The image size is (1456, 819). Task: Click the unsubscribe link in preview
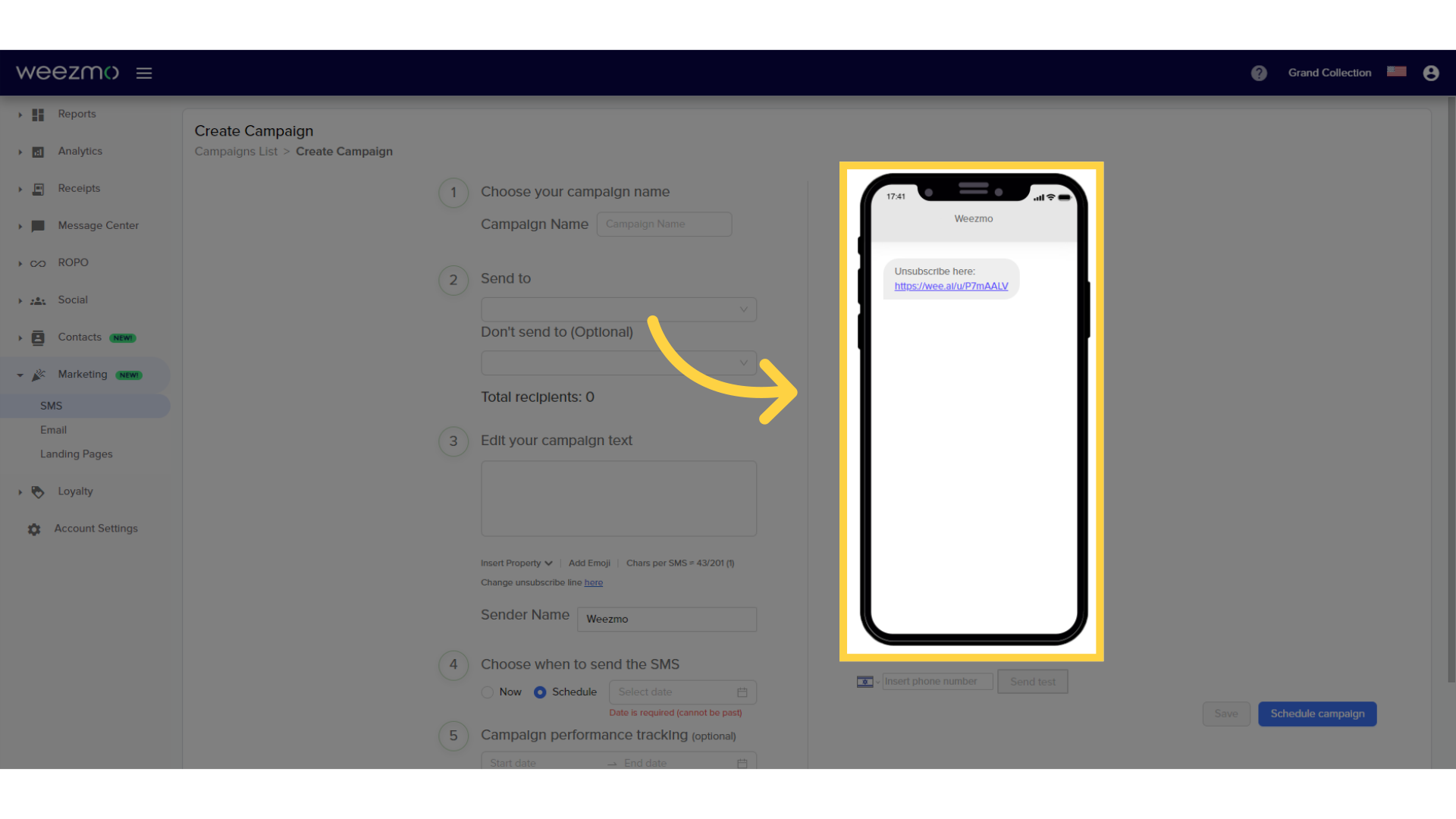pyautogui.click(x=951, y=286)
